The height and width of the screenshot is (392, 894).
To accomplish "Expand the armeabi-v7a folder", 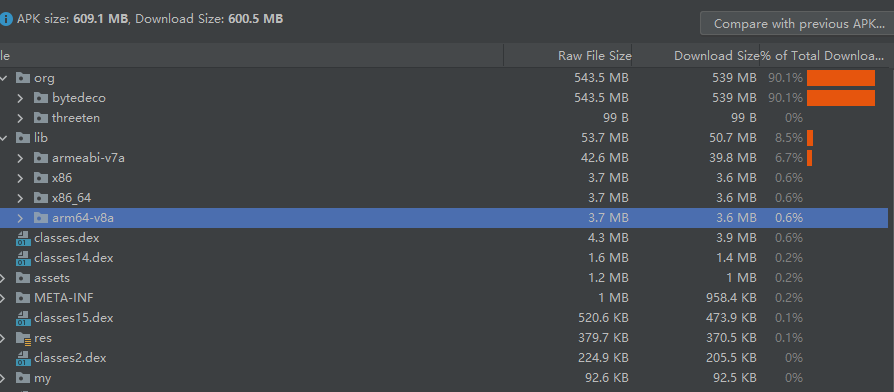I will [21, 158].
